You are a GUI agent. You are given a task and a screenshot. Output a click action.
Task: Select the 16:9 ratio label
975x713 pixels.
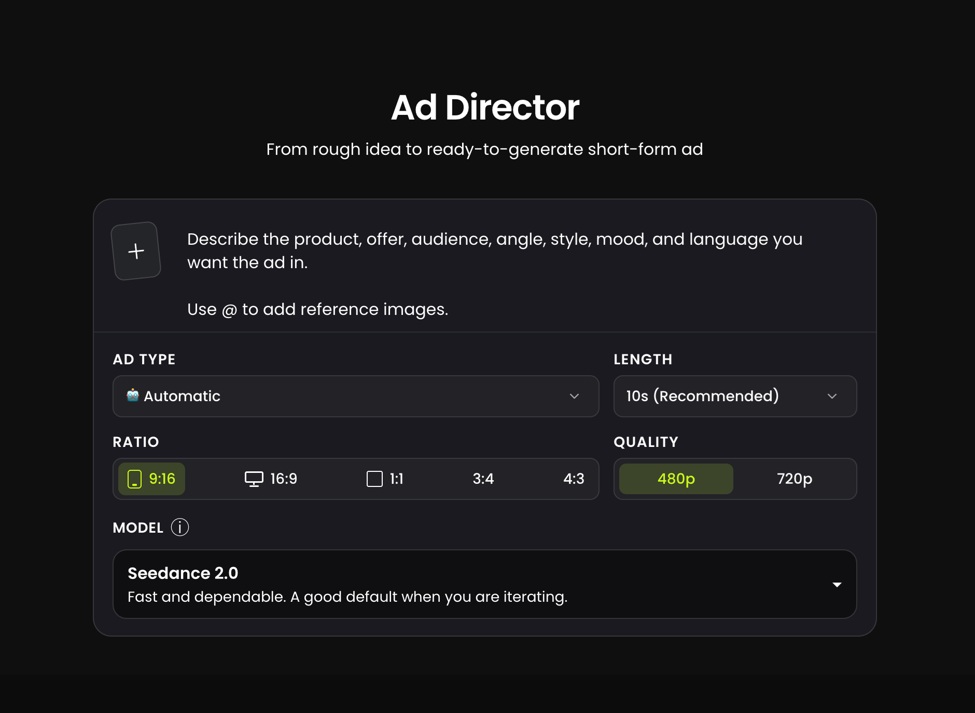pyautogui.click(x=284, y=479)
